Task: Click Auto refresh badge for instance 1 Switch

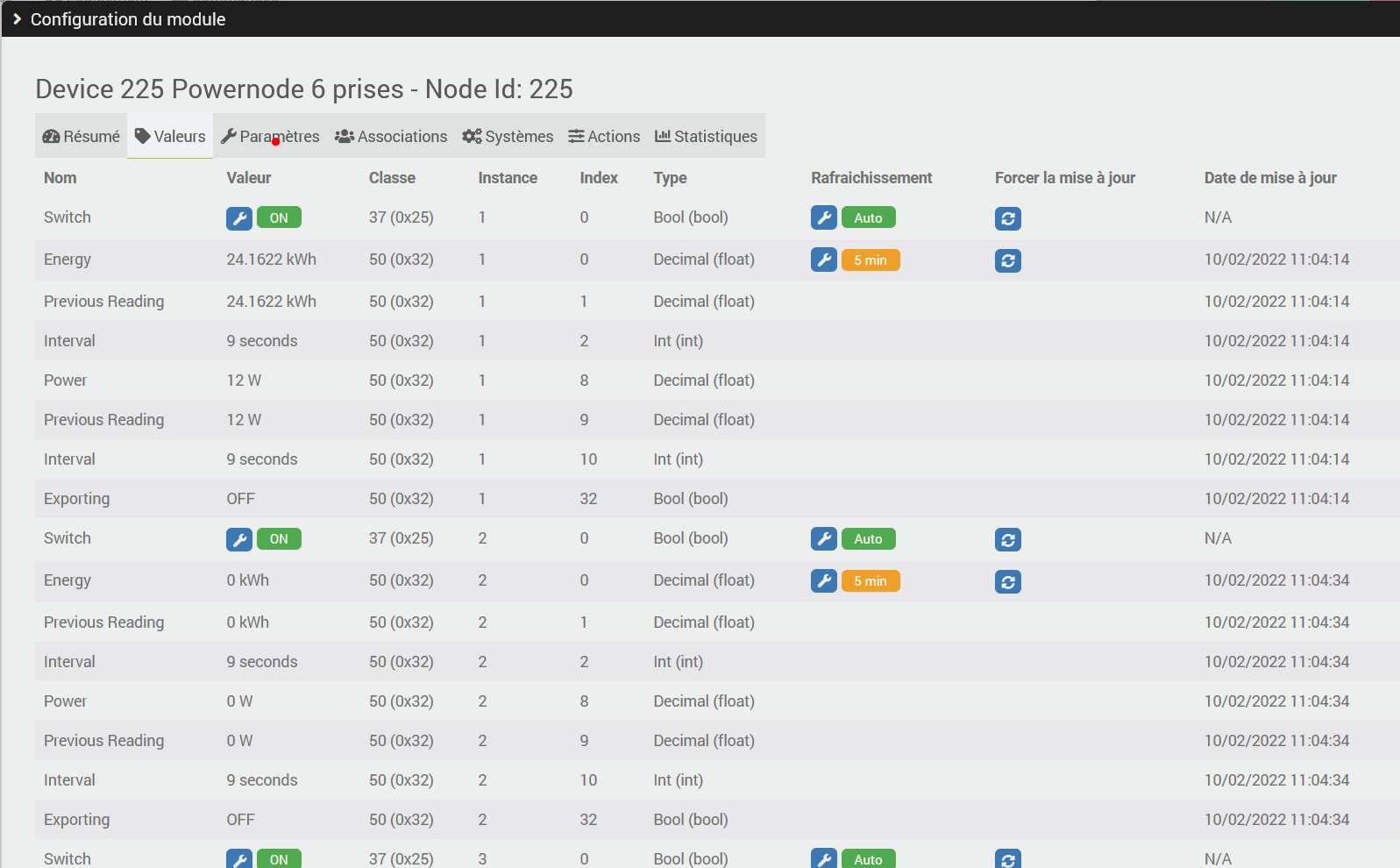Action: [868, 218]
